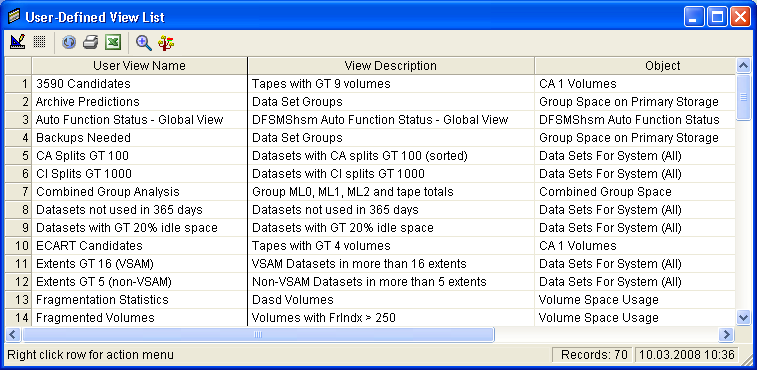Minimize the User-Defined View List window
Image resolution: width=757 pixels, height=370 pixels.
pyautogui.click(x=694, y=18)
